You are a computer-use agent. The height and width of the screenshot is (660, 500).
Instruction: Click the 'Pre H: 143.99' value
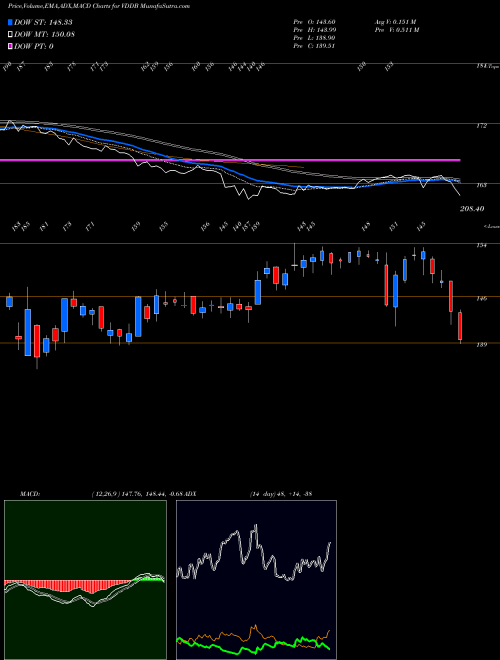[x=314, y=30]
